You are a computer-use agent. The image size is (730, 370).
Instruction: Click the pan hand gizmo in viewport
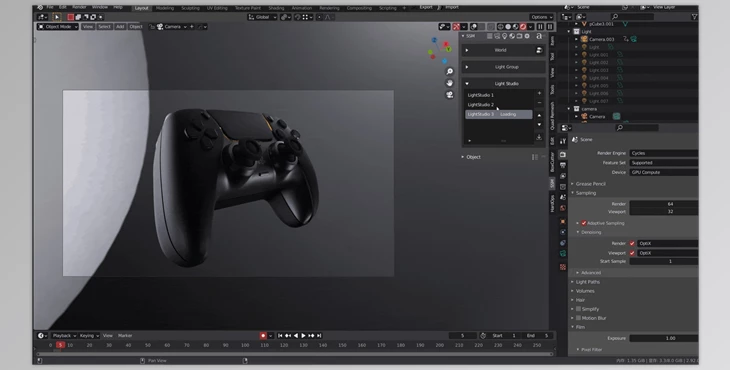[x=449, y=83]
